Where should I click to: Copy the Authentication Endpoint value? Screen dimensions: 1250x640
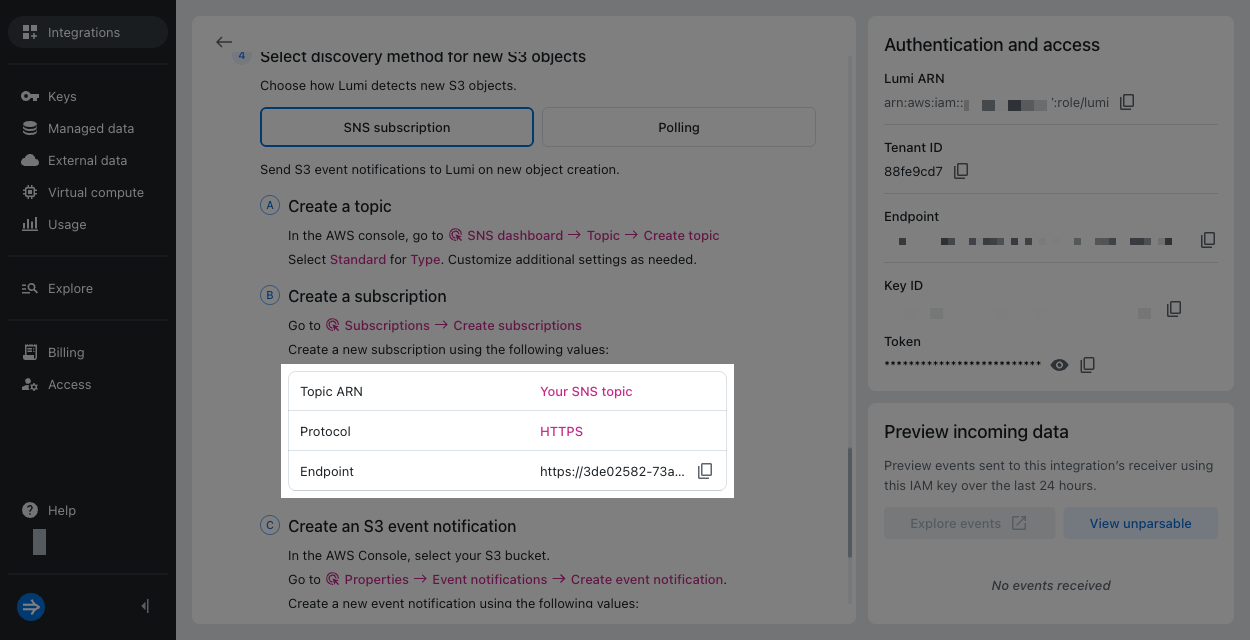point(1208,240)
